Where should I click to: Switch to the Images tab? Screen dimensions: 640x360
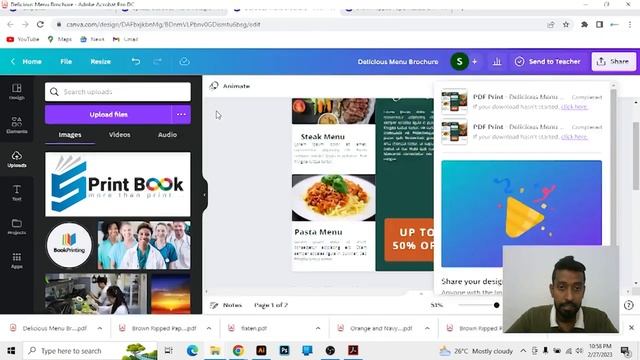(70, 135)
